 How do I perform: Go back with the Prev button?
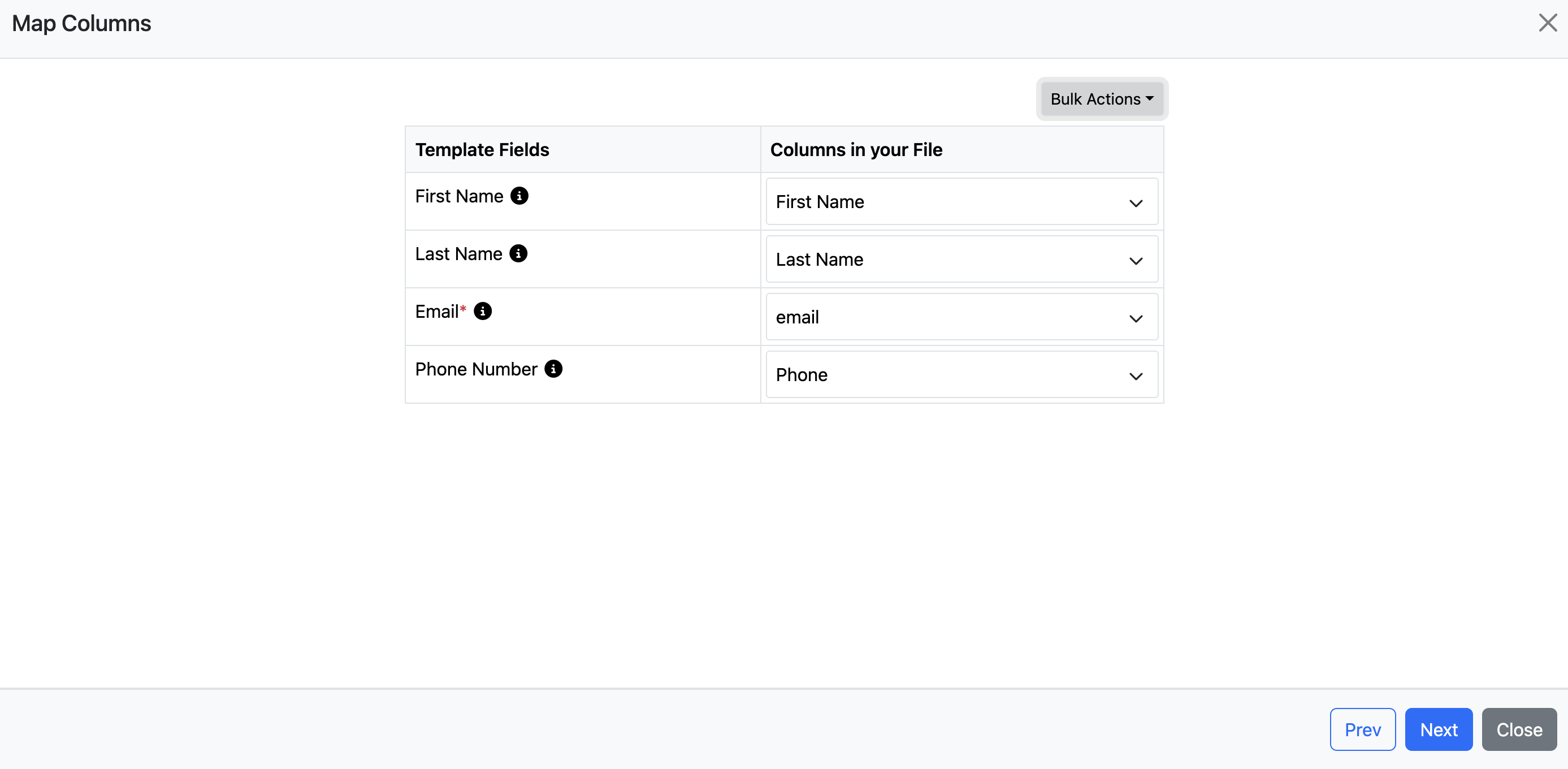1362,729
